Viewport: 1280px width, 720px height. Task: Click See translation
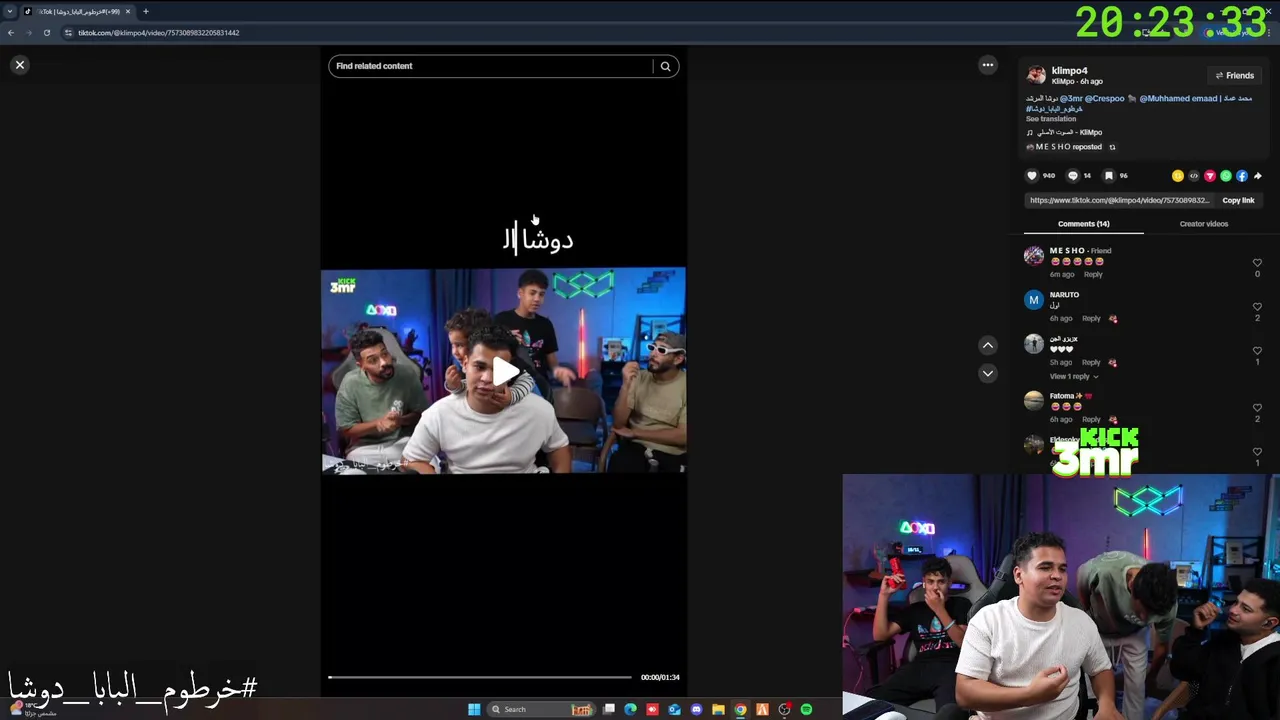[x=1051, y=119]
